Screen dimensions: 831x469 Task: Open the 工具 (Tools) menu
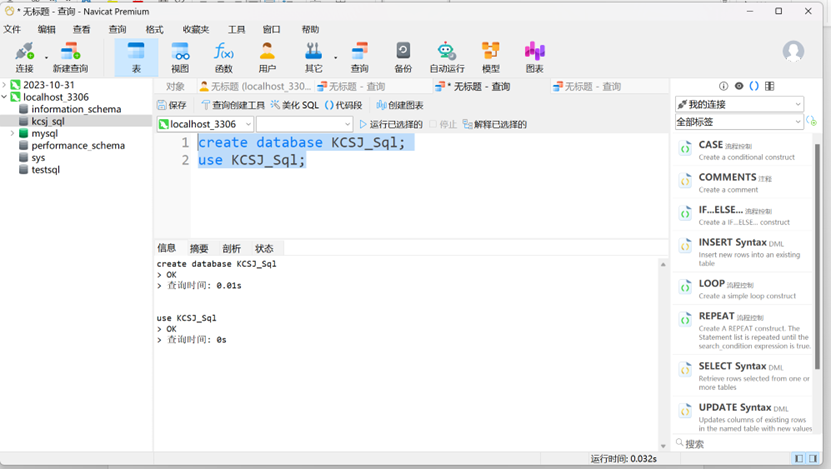(236, 30)
